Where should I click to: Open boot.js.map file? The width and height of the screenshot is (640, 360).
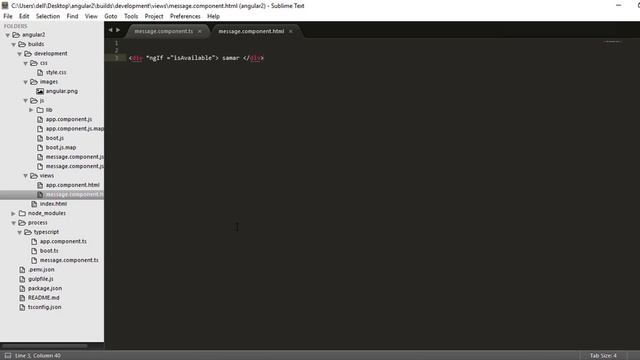tap(61, 147)
